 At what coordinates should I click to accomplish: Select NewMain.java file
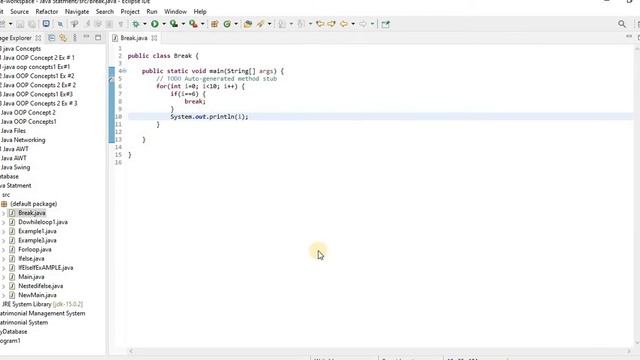pos(37,295)
